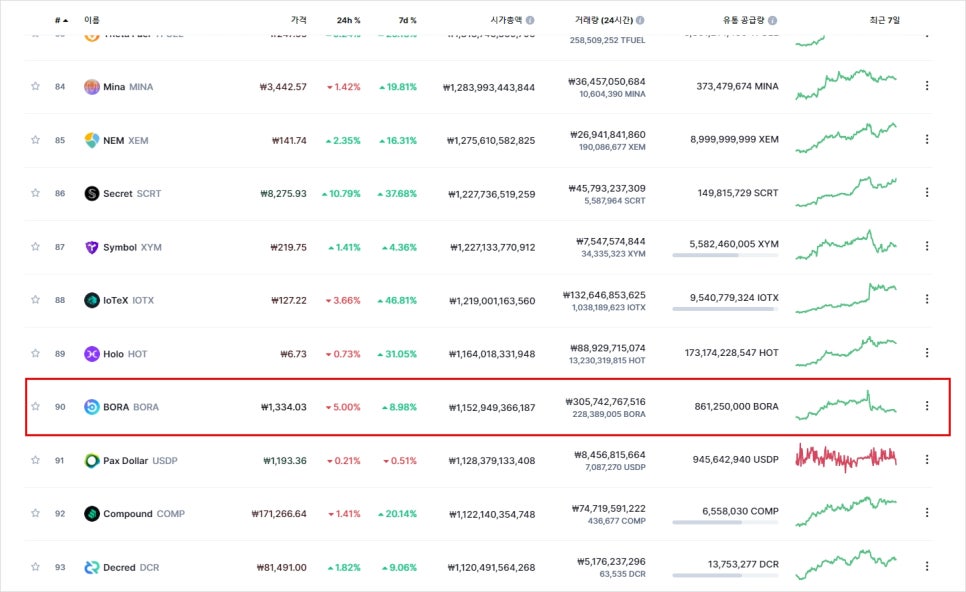Viewport: 966px width, 592px height.
Task: Expand the three-dot menu on the Secret row
Action: pyautogui.click(x=927, y=192)
